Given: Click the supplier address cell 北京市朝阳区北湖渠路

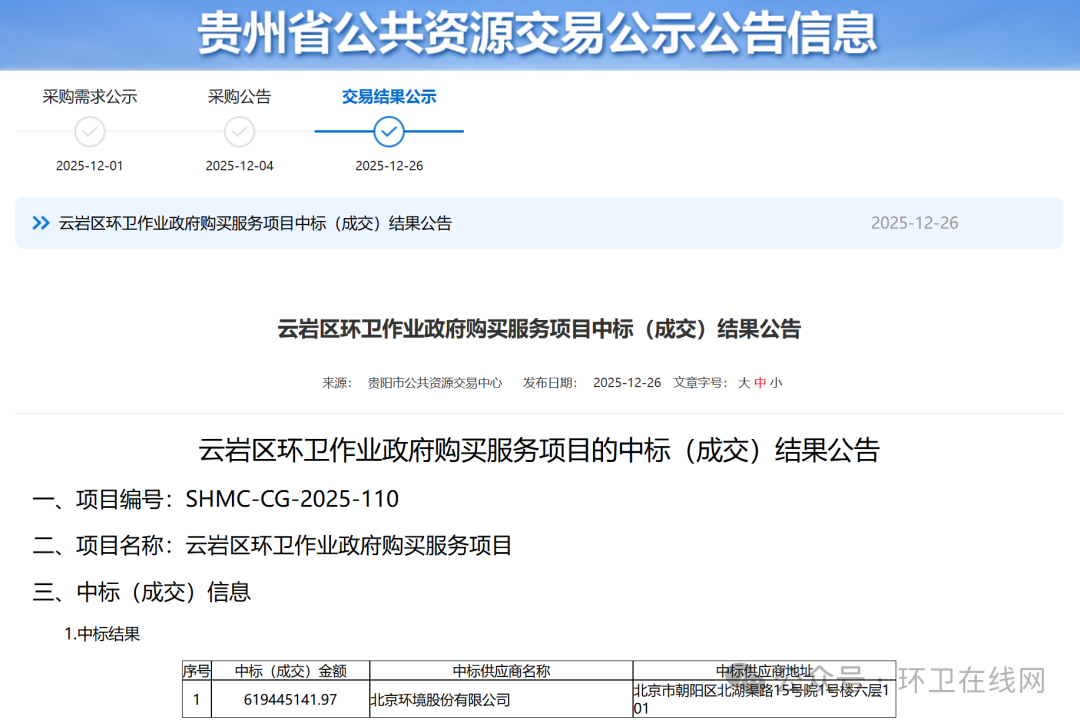Looking at the screenshot, I should click(765, 700).
